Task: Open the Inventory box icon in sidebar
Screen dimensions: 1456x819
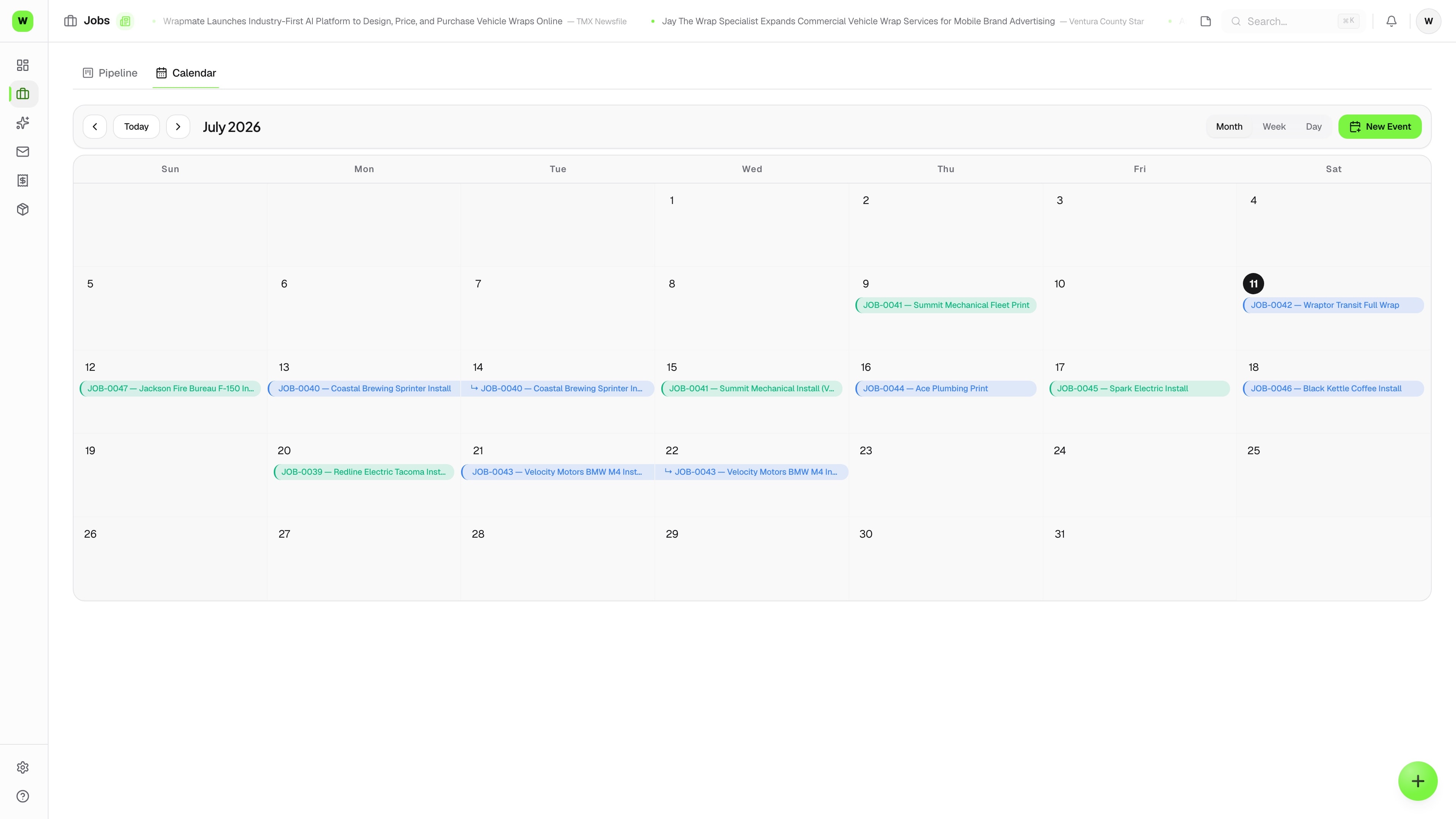Action: click(23, 209)
